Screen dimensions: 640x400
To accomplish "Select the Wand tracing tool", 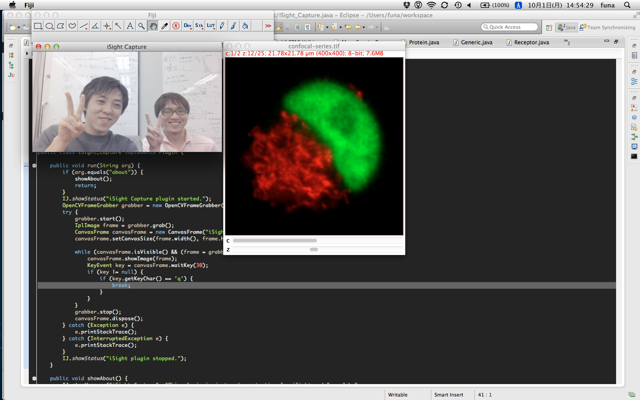I will (117, 27).
